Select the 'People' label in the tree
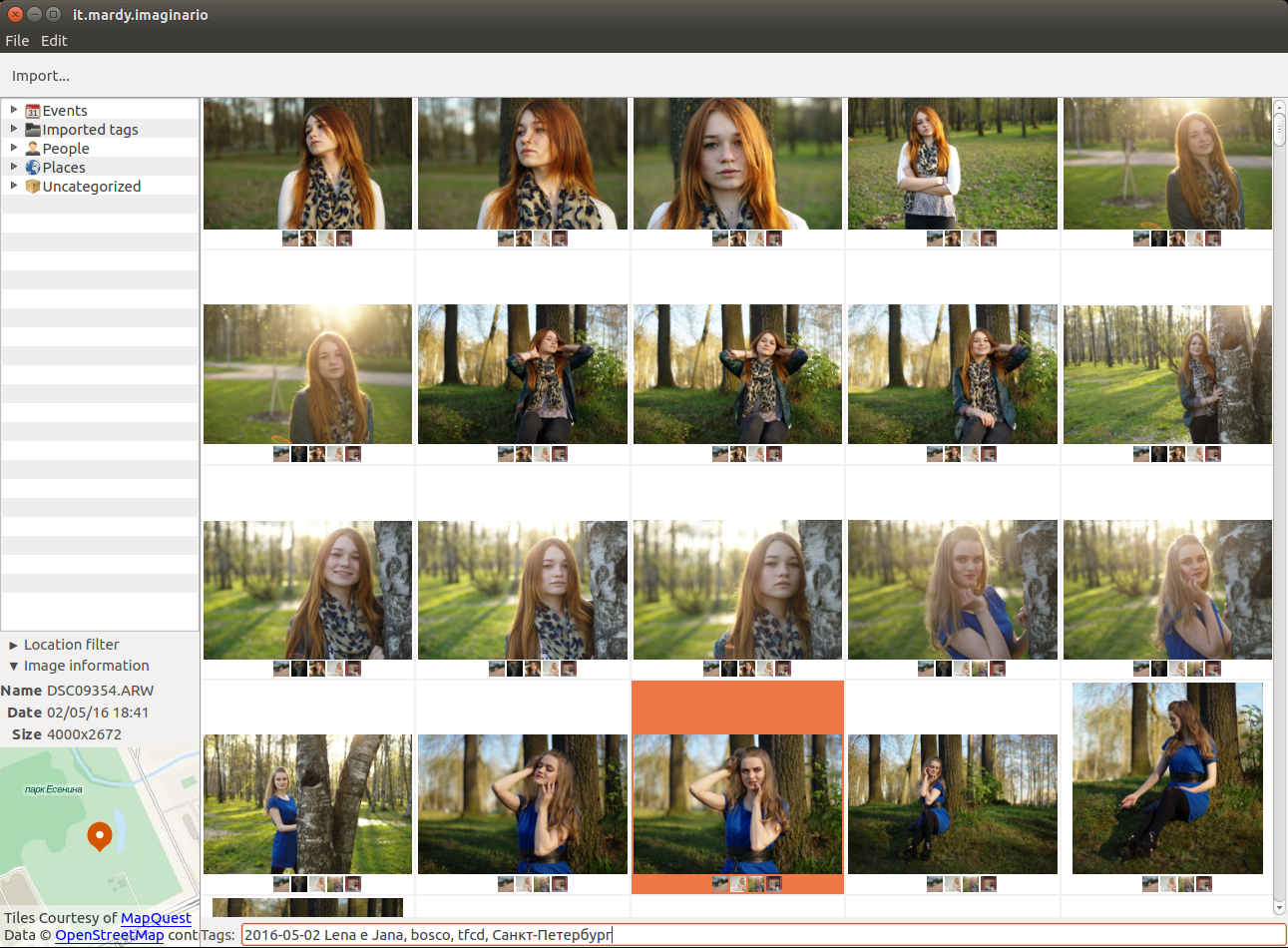1288x948 pixels. pyautogui.click(x=66, y=149)
